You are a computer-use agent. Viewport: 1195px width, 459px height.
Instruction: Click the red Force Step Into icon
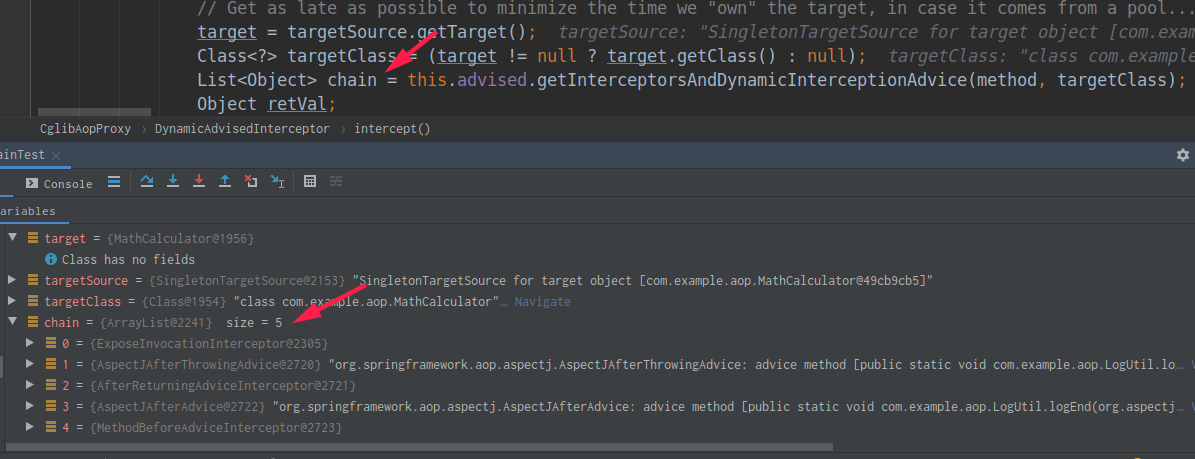(199, 182)
